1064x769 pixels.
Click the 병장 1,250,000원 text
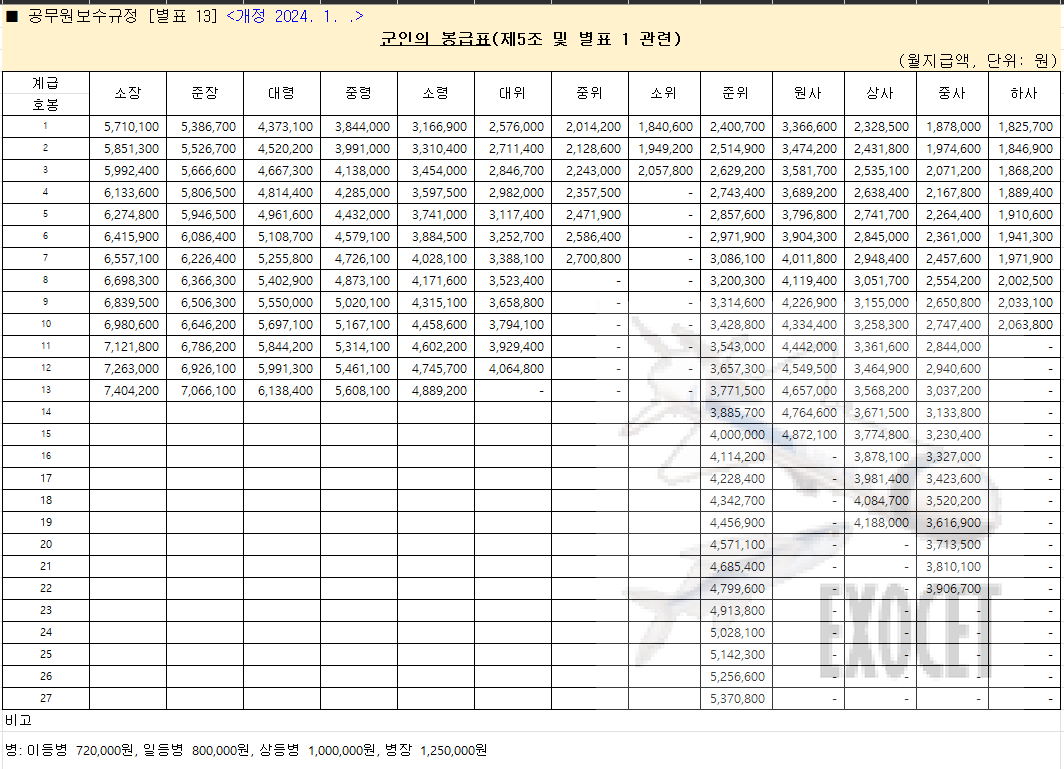(436, 750)
